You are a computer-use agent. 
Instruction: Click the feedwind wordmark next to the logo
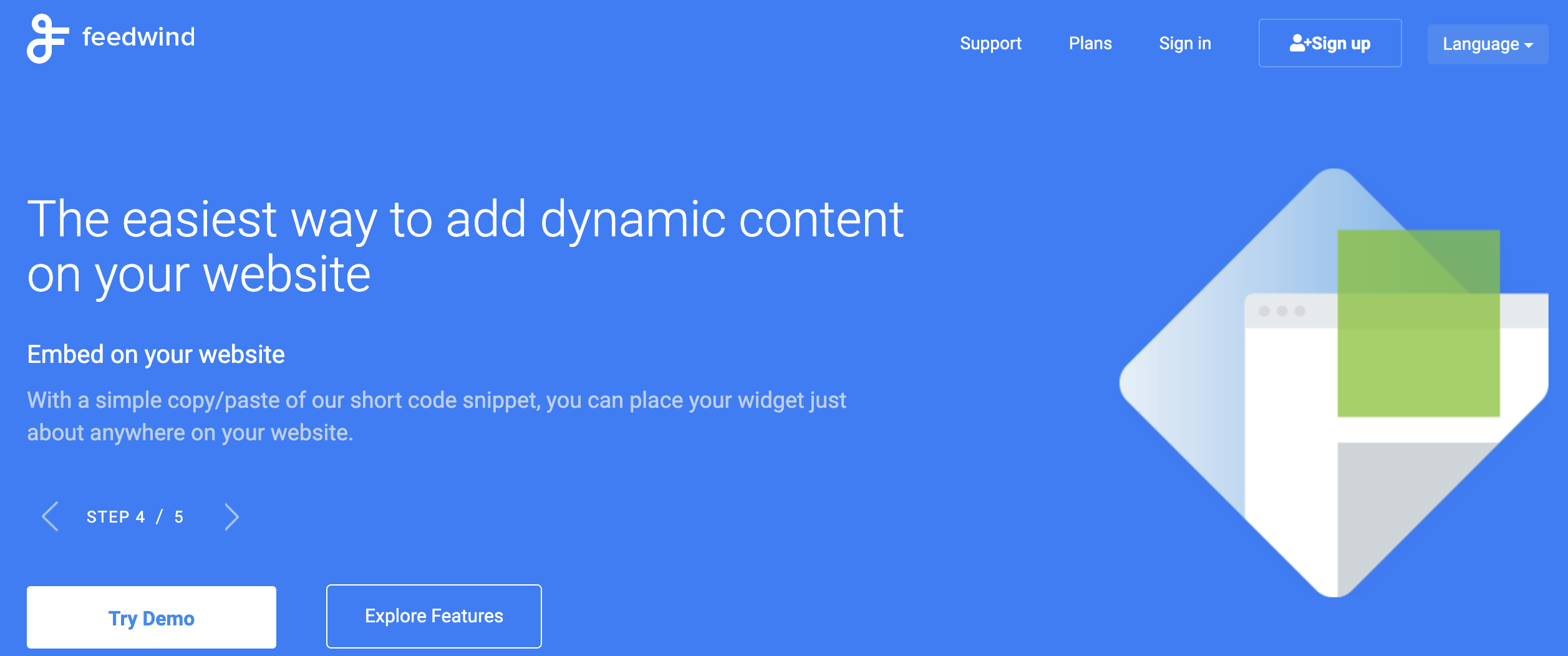[x=138, y=36]
